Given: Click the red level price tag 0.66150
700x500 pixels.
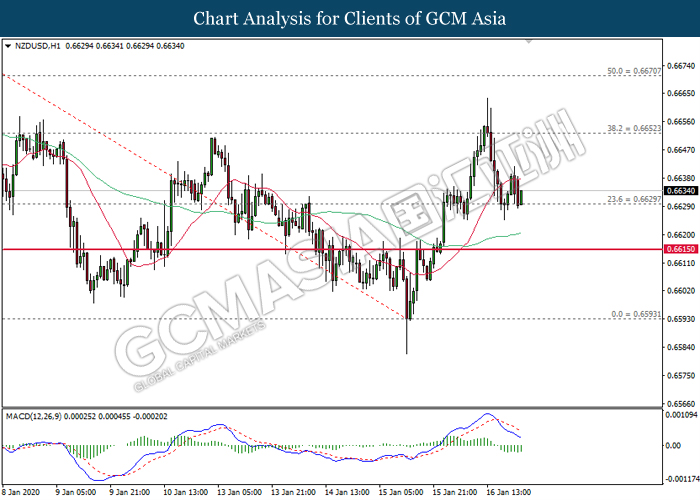Looking at the screenshot, I should (681, 249).
